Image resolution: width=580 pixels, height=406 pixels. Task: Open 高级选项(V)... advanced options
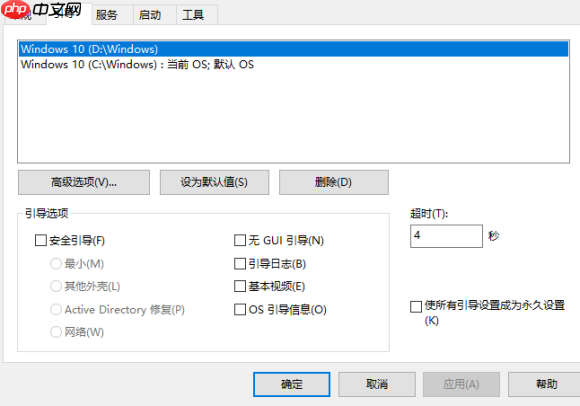[84, 182]
